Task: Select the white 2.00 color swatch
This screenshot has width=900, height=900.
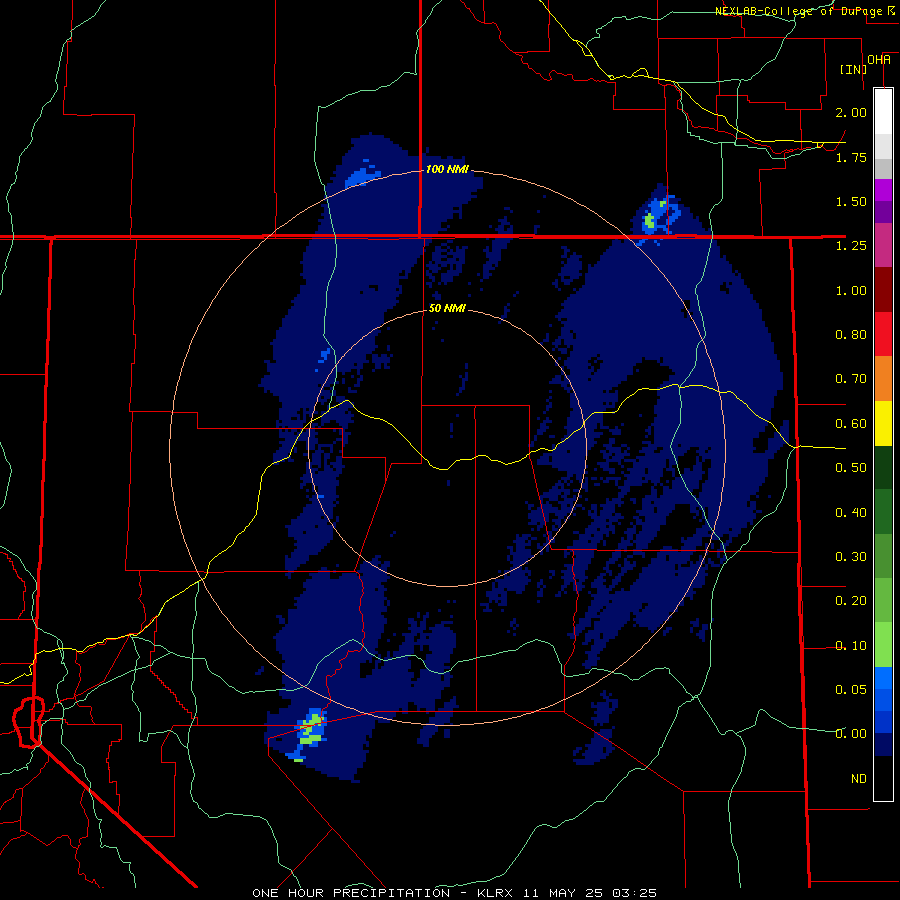Action: pyautogui.click(x=883, y=112)
